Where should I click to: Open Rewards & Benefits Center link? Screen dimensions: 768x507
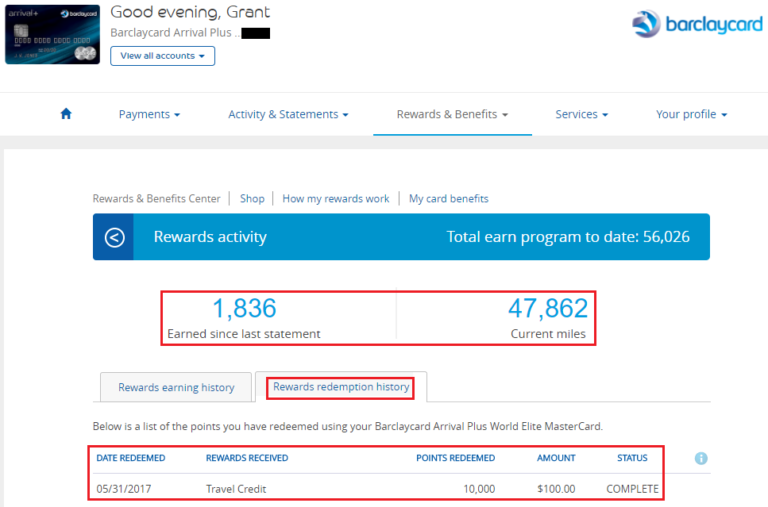[156, 198]
